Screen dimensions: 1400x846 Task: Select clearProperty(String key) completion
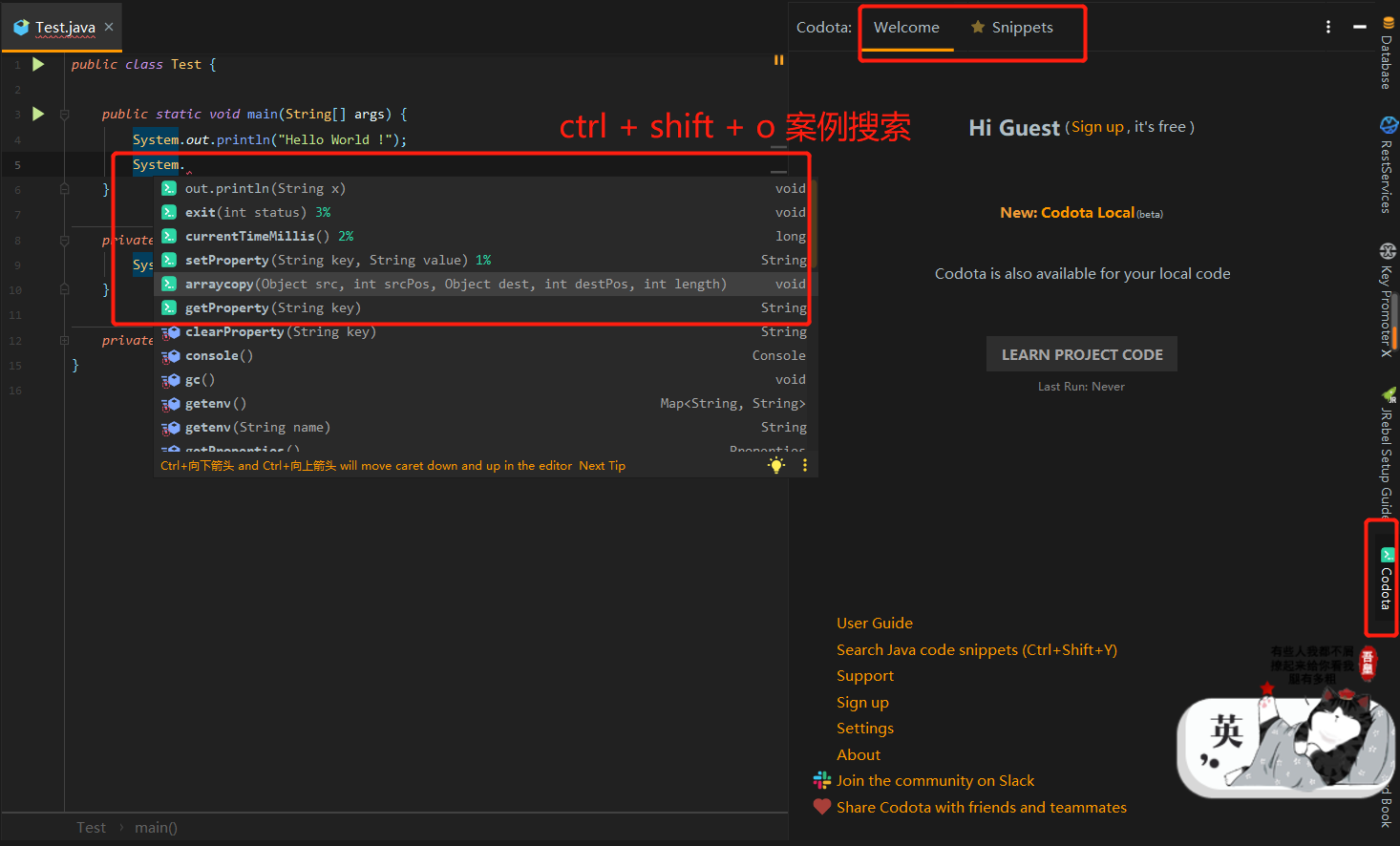(x=485, y=331)
